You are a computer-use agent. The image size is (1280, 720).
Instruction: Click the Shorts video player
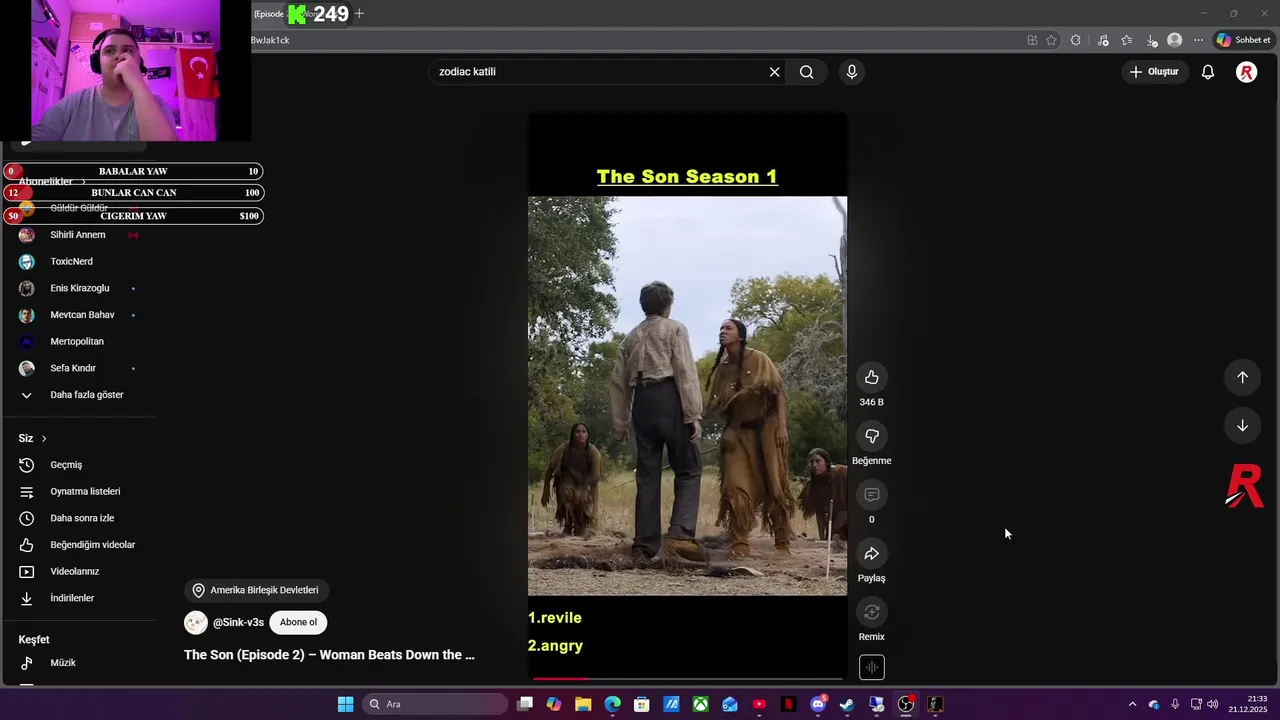[x=687, y=396]
